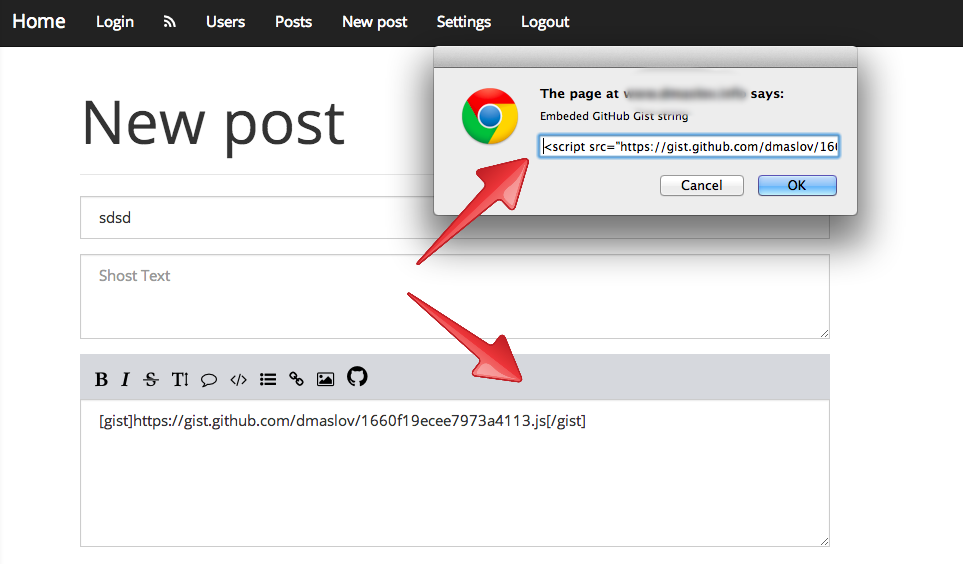Focus the Gist script string input
963x564 pixels.
coord(689,146)
